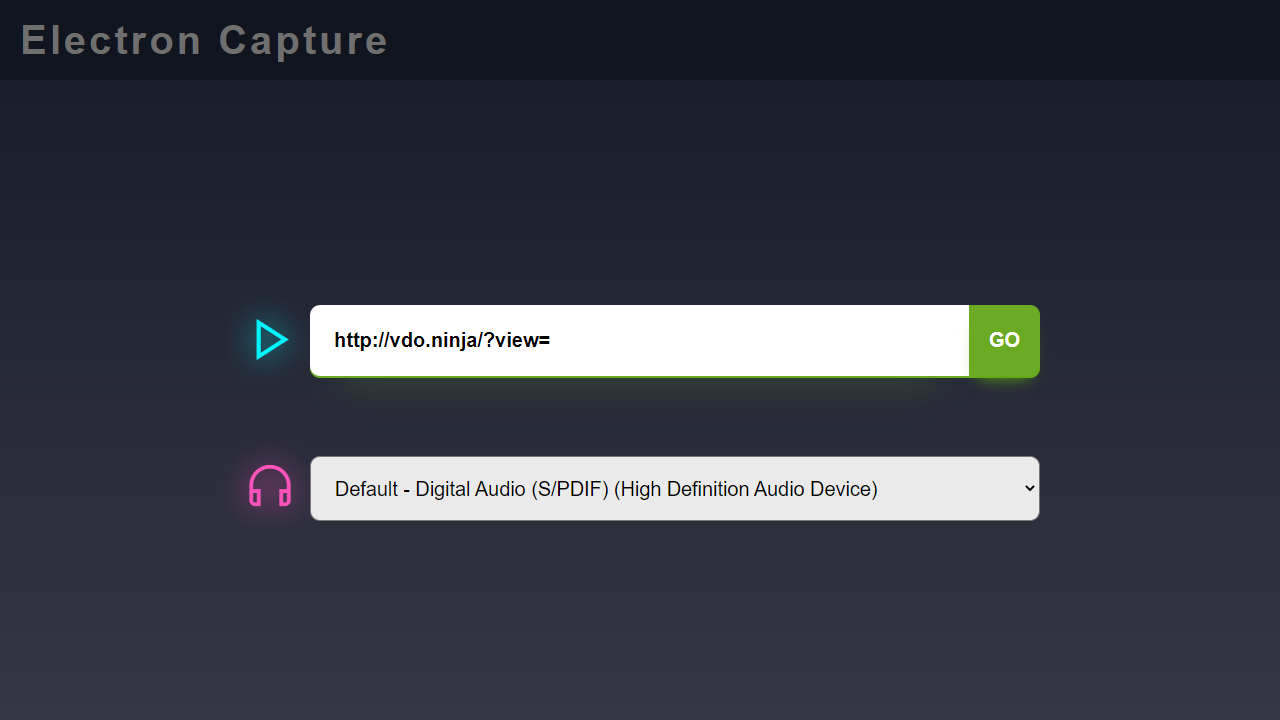
Task: Click the pink headphones icon
Action: 270,487
